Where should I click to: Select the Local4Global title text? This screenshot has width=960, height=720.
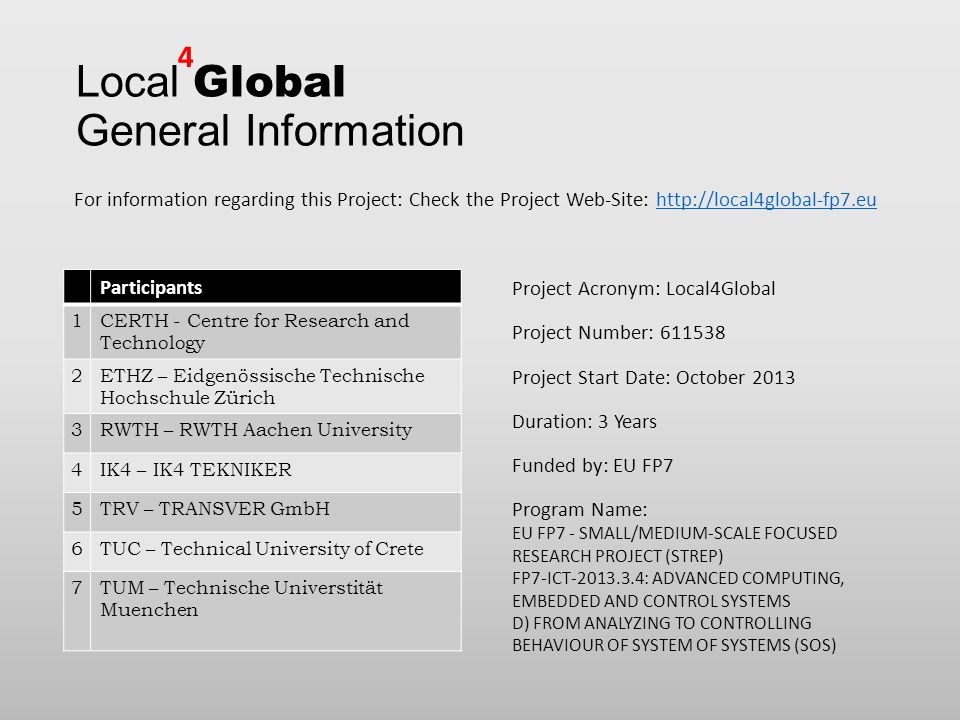pos(211,74)
